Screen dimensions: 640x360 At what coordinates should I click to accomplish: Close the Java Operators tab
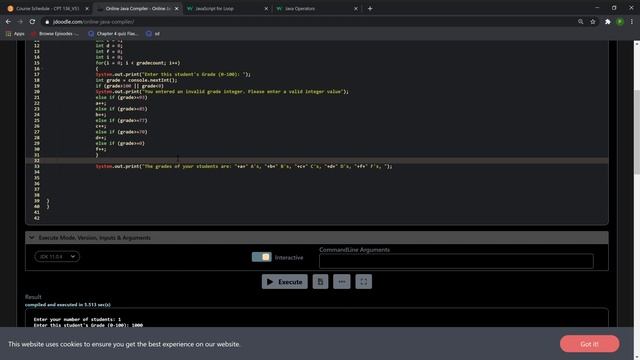pos(356,9)
